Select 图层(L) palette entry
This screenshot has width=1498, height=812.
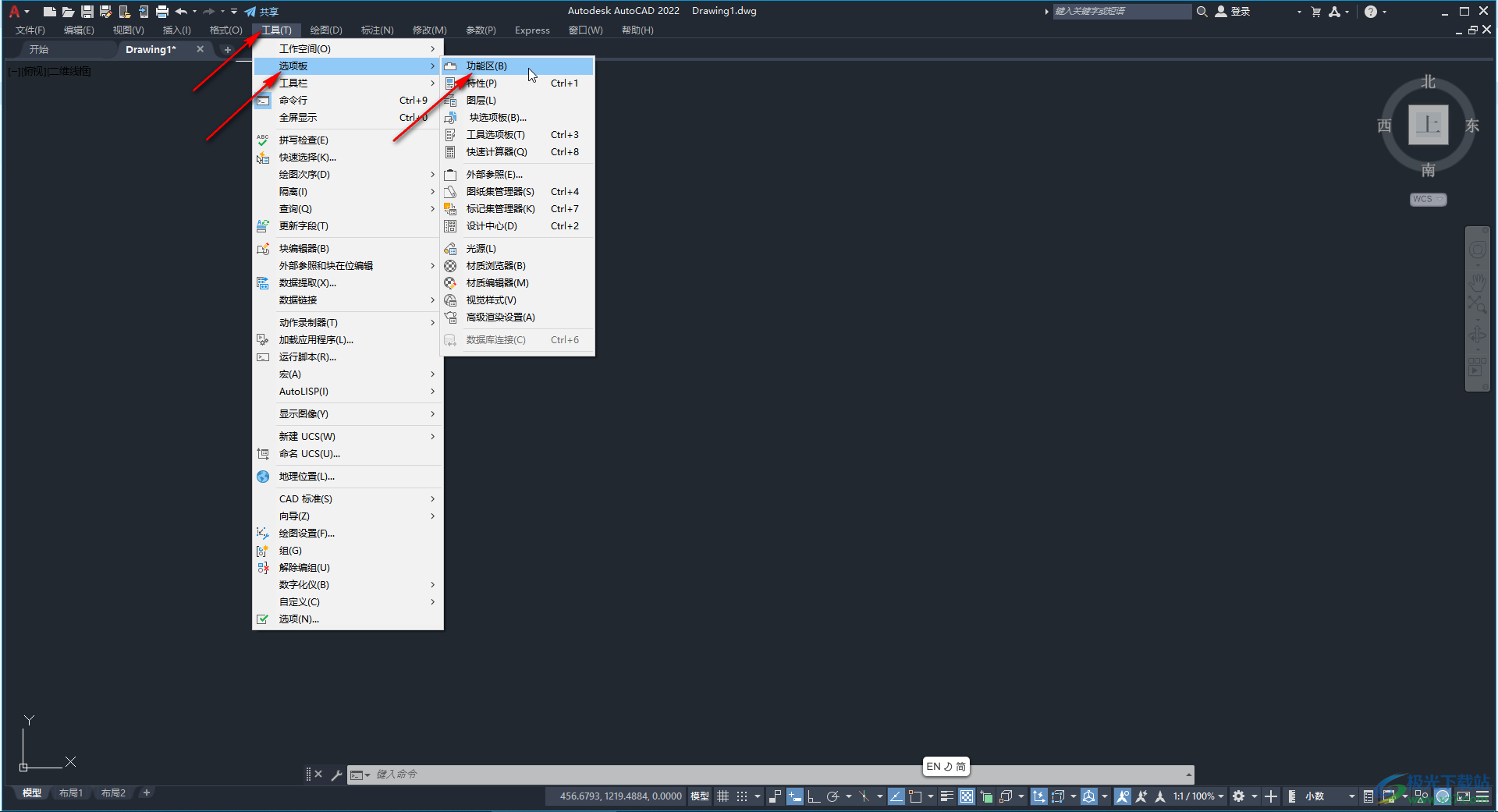(x=518, y=101)
